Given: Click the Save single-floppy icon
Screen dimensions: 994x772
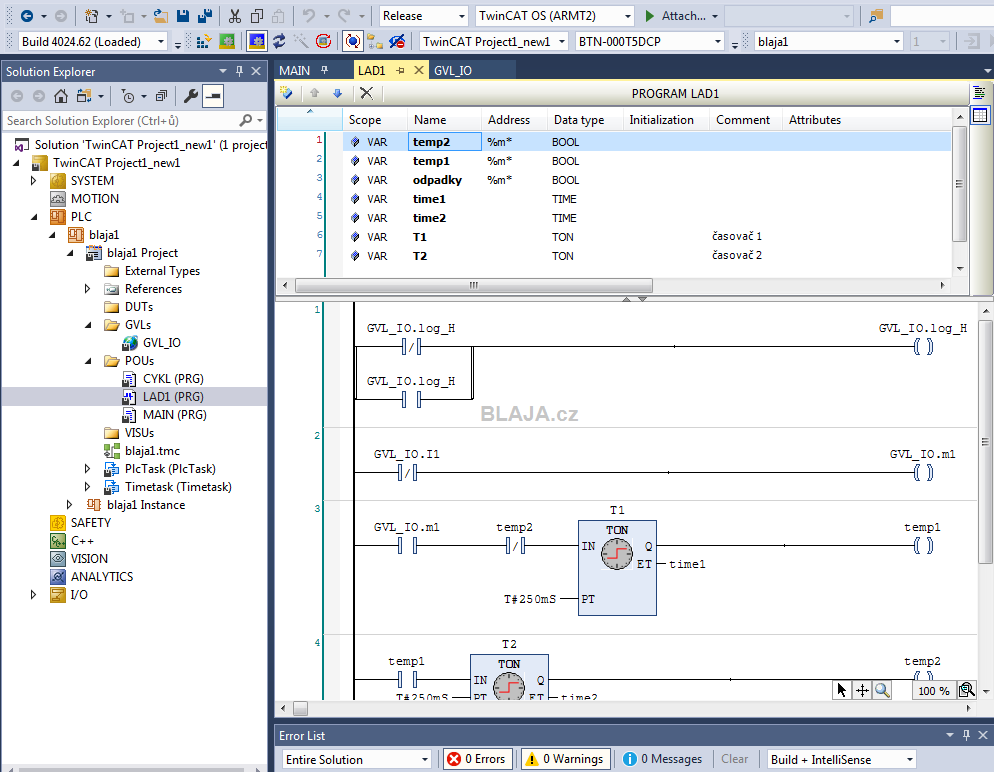Looking at the screenshot, I should point(183,16).
